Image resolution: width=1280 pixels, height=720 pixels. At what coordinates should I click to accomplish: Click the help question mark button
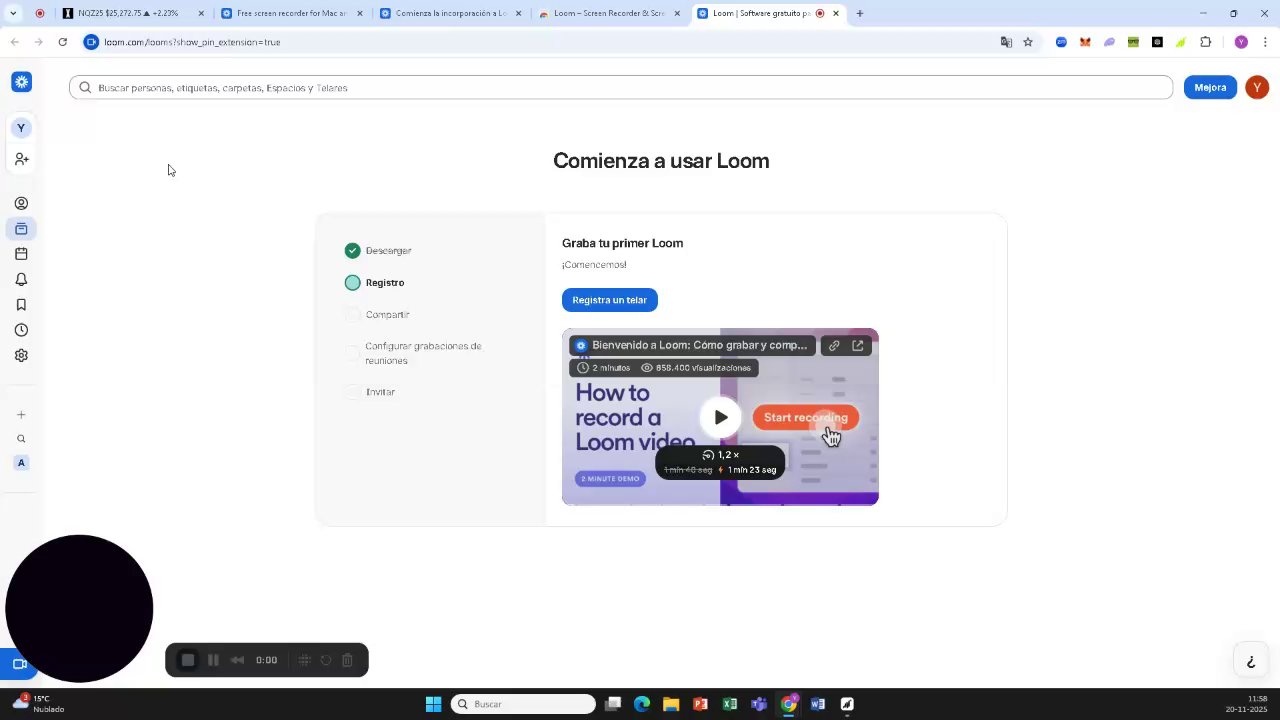point(1250,662)
